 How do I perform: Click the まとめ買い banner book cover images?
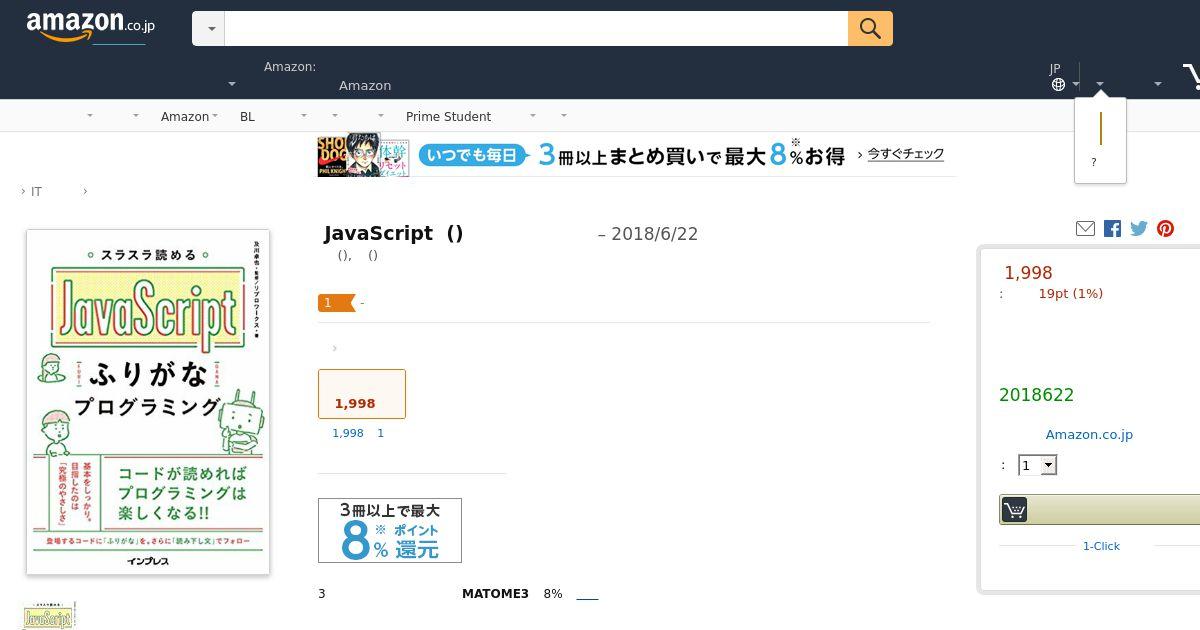point(364,155)
